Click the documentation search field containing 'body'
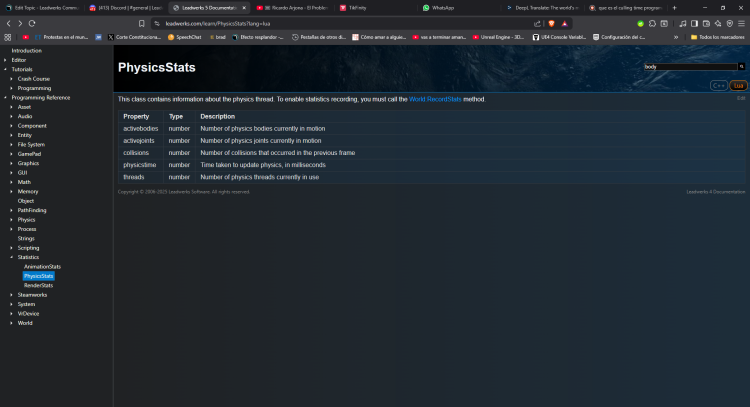 [688, 67]
